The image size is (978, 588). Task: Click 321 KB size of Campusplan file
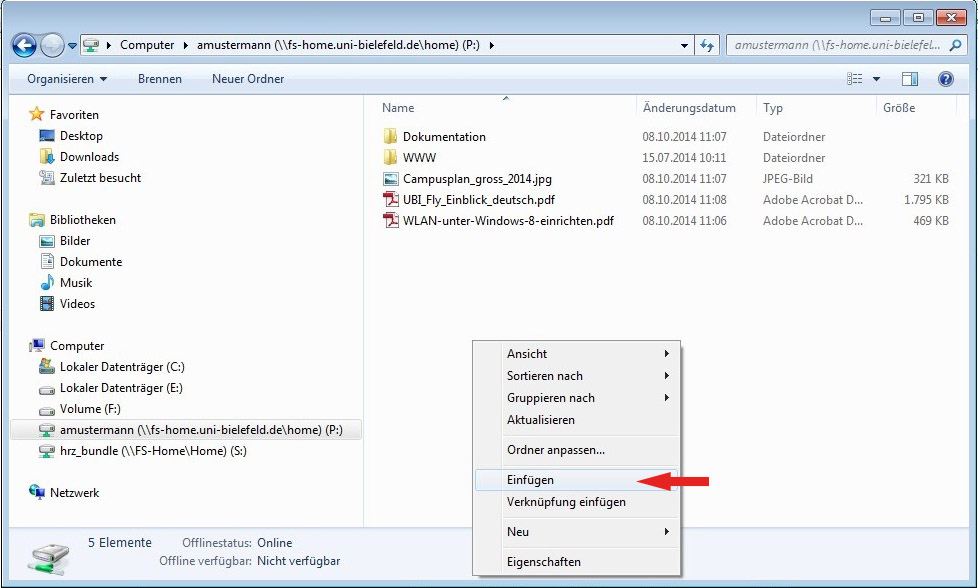(x=931, y=179)
